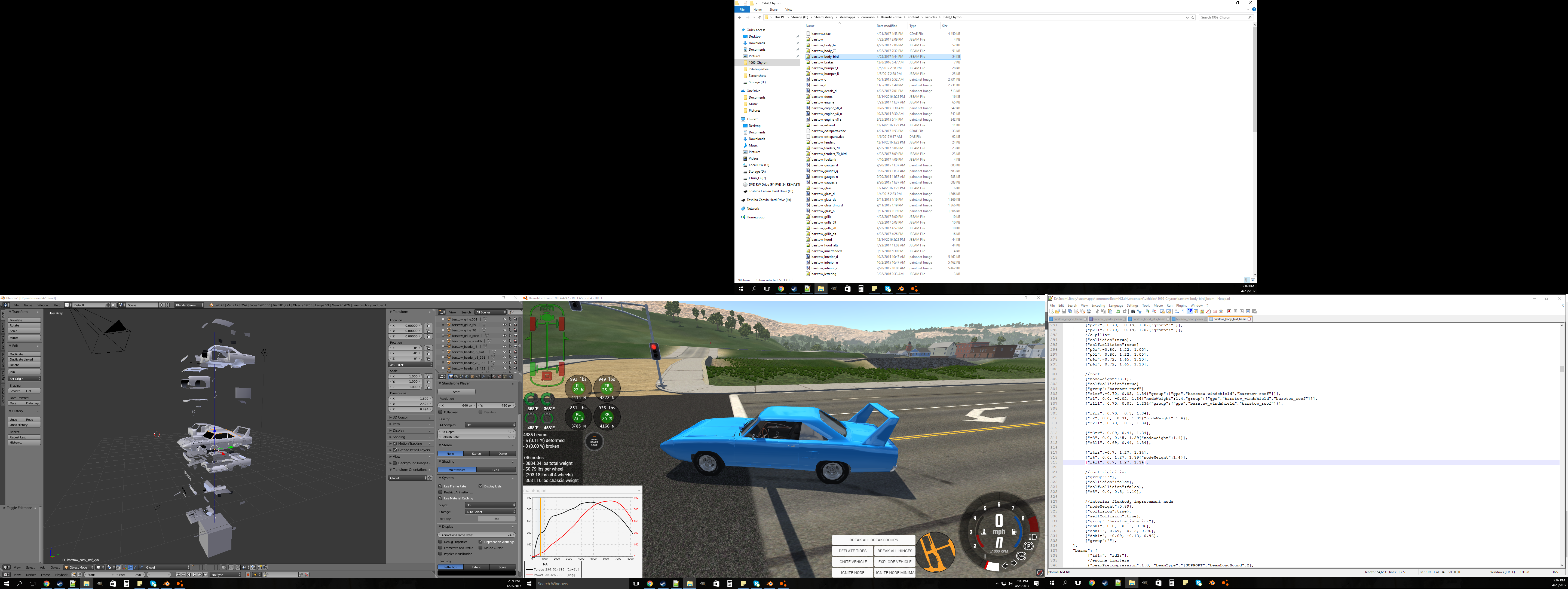This screenshot has width=1568, height=589.
Task: Open Notepad++ Language menu
Action: point(1116,306)
